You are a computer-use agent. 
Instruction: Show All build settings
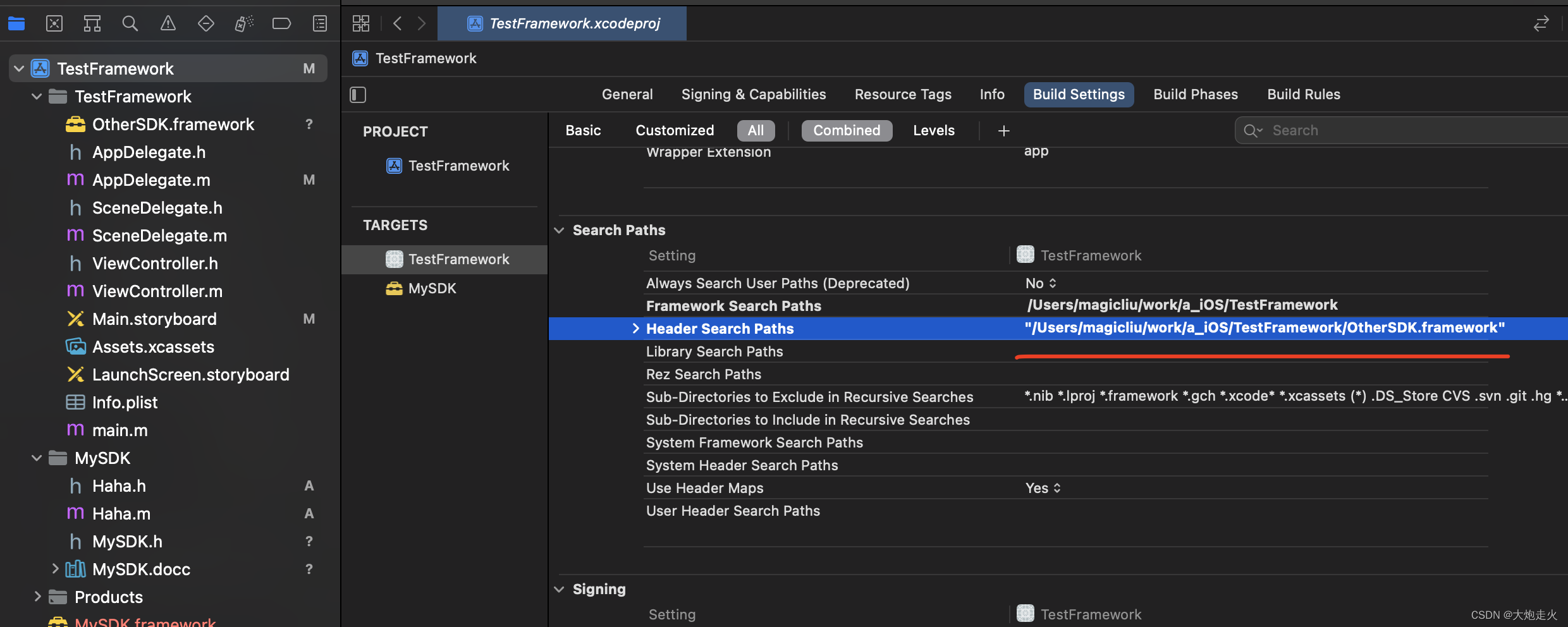point(756,131)
